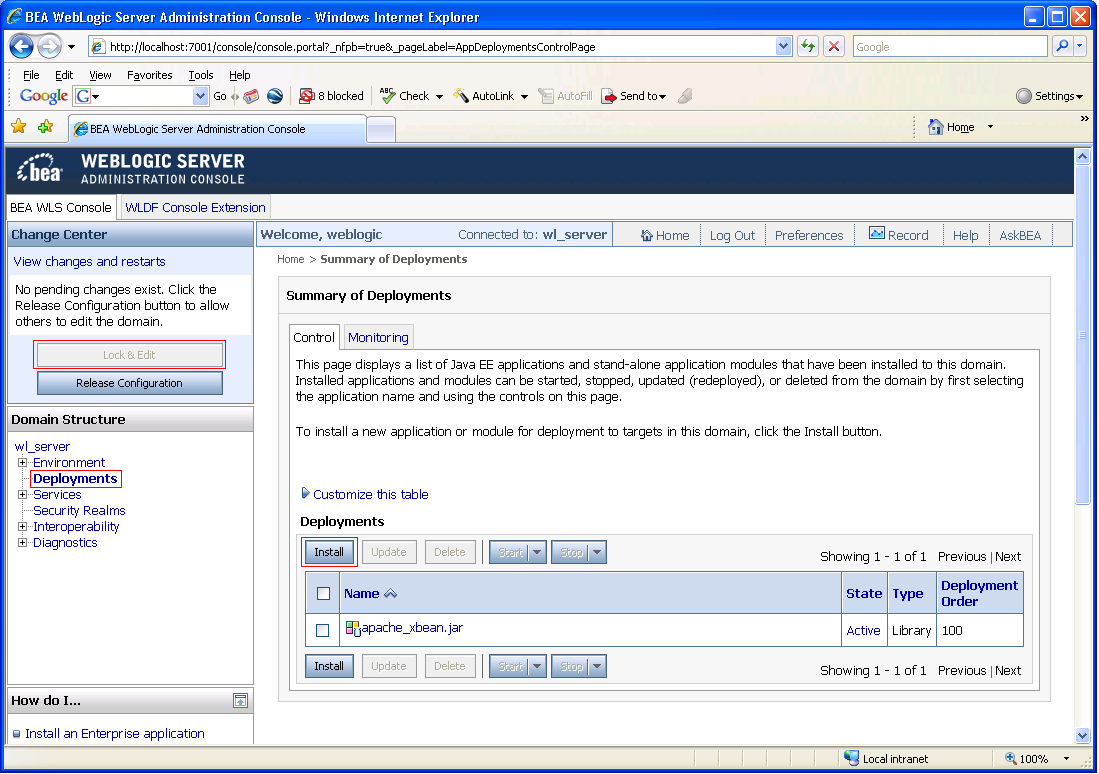Select Deployments in Domain Structure tree

[75, 479]
